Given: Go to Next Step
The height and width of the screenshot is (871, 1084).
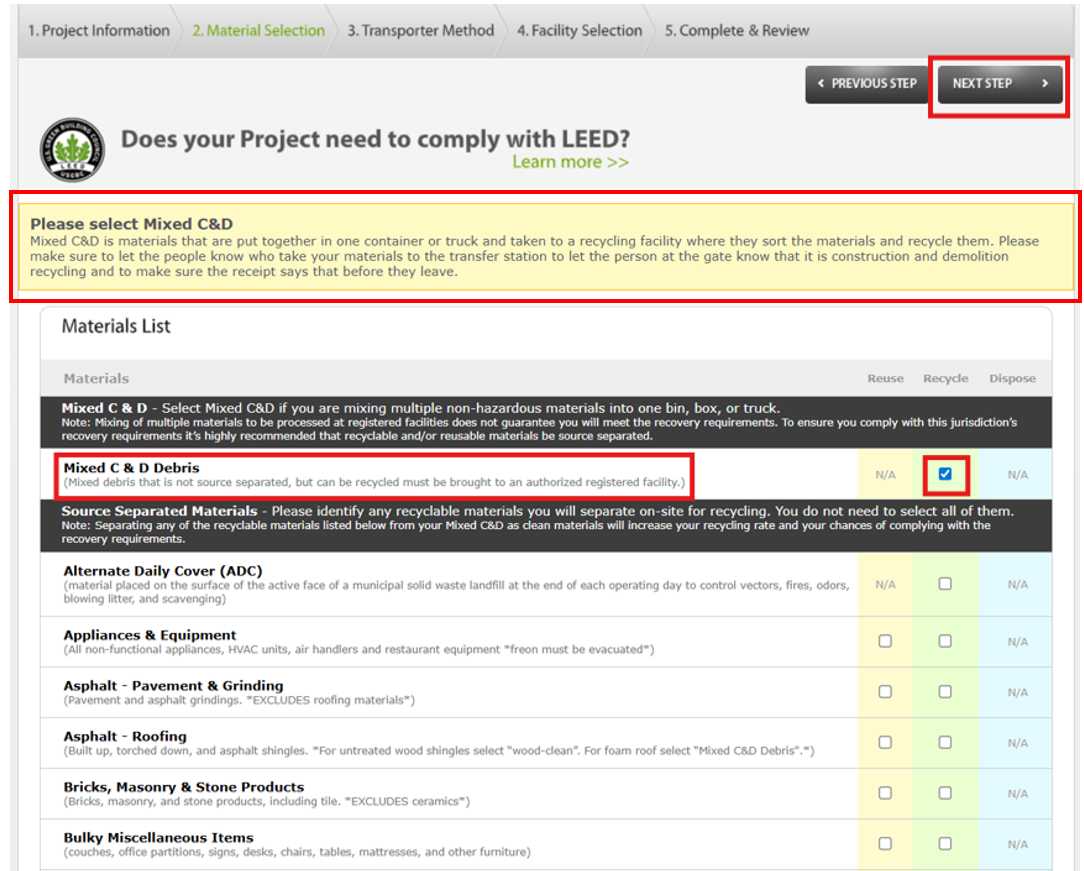Looking at the screenshot, I should [x=999, y=84].
